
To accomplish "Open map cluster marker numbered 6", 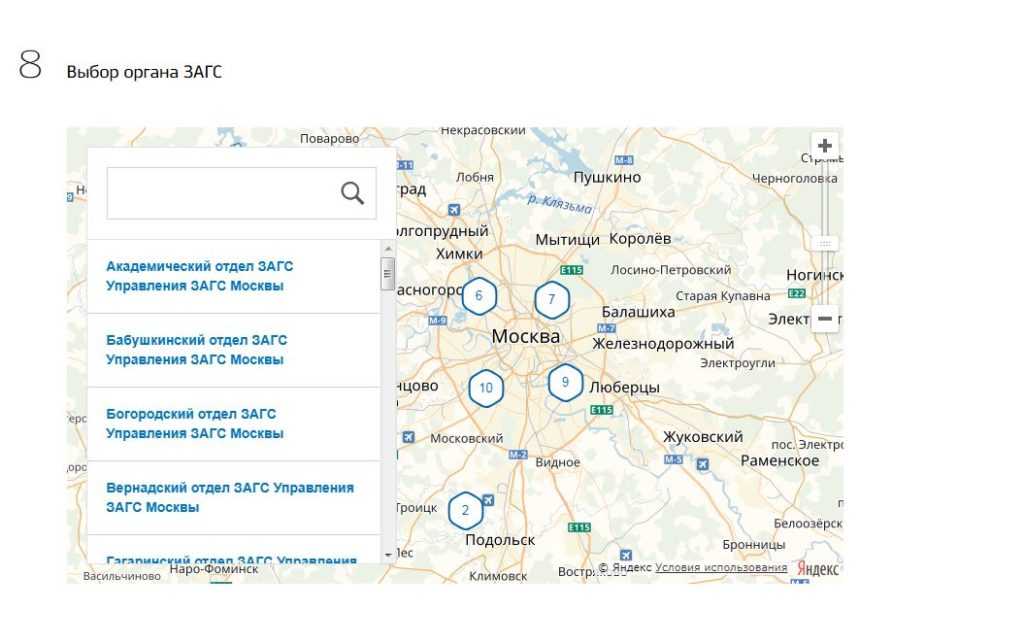I will 479,296.
